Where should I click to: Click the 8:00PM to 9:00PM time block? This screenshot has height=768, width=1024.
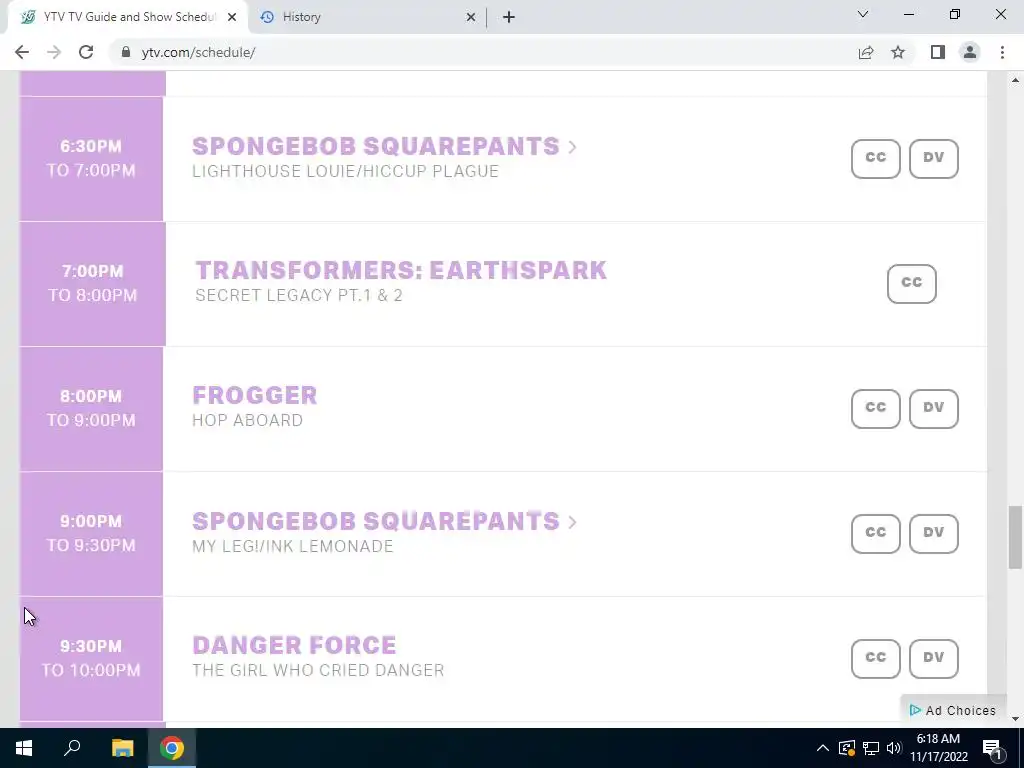pyautogui.click(x=91, y=408)
